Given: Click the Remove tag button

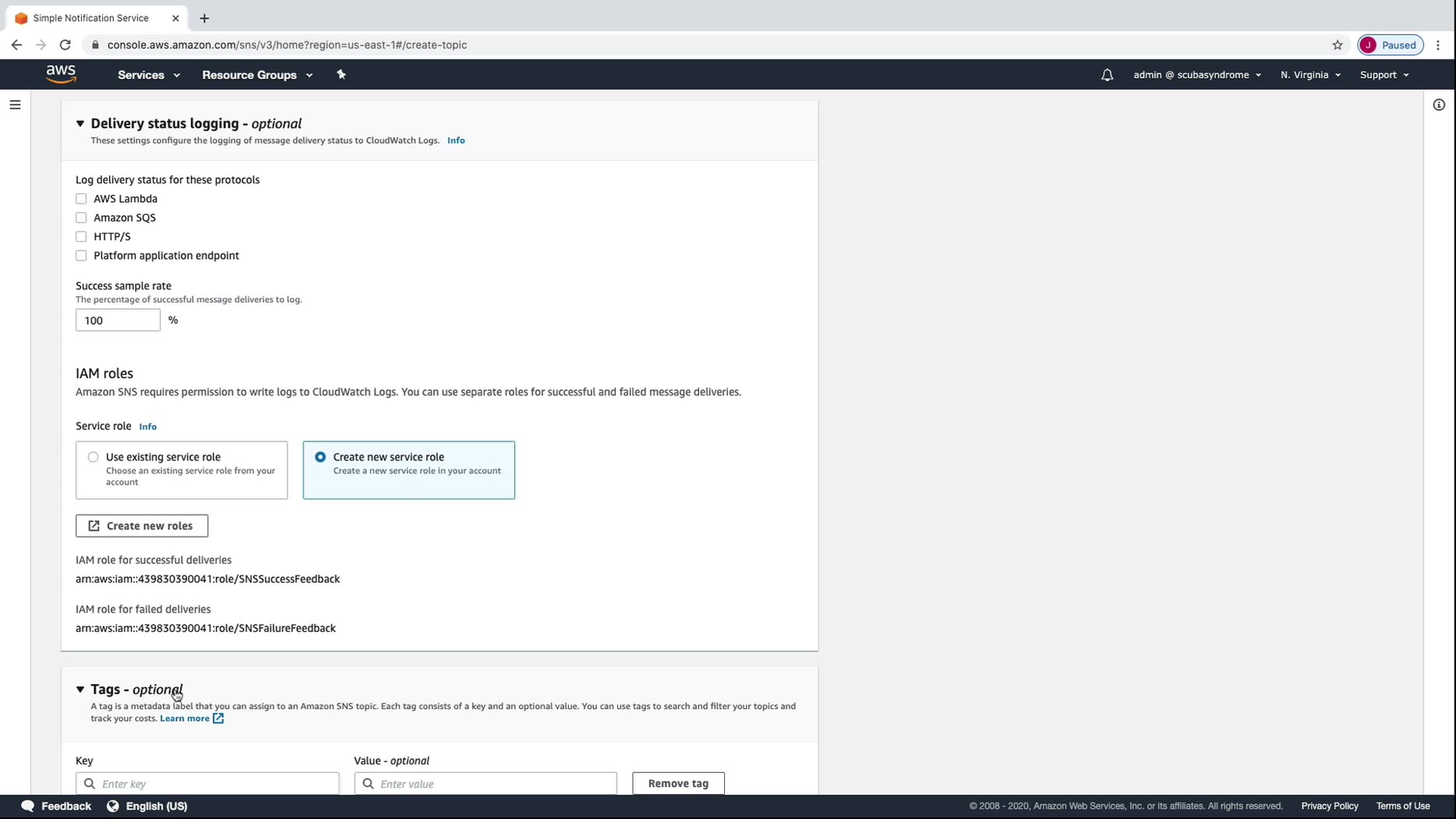Looking at the screenshot, I should (678, 783).
